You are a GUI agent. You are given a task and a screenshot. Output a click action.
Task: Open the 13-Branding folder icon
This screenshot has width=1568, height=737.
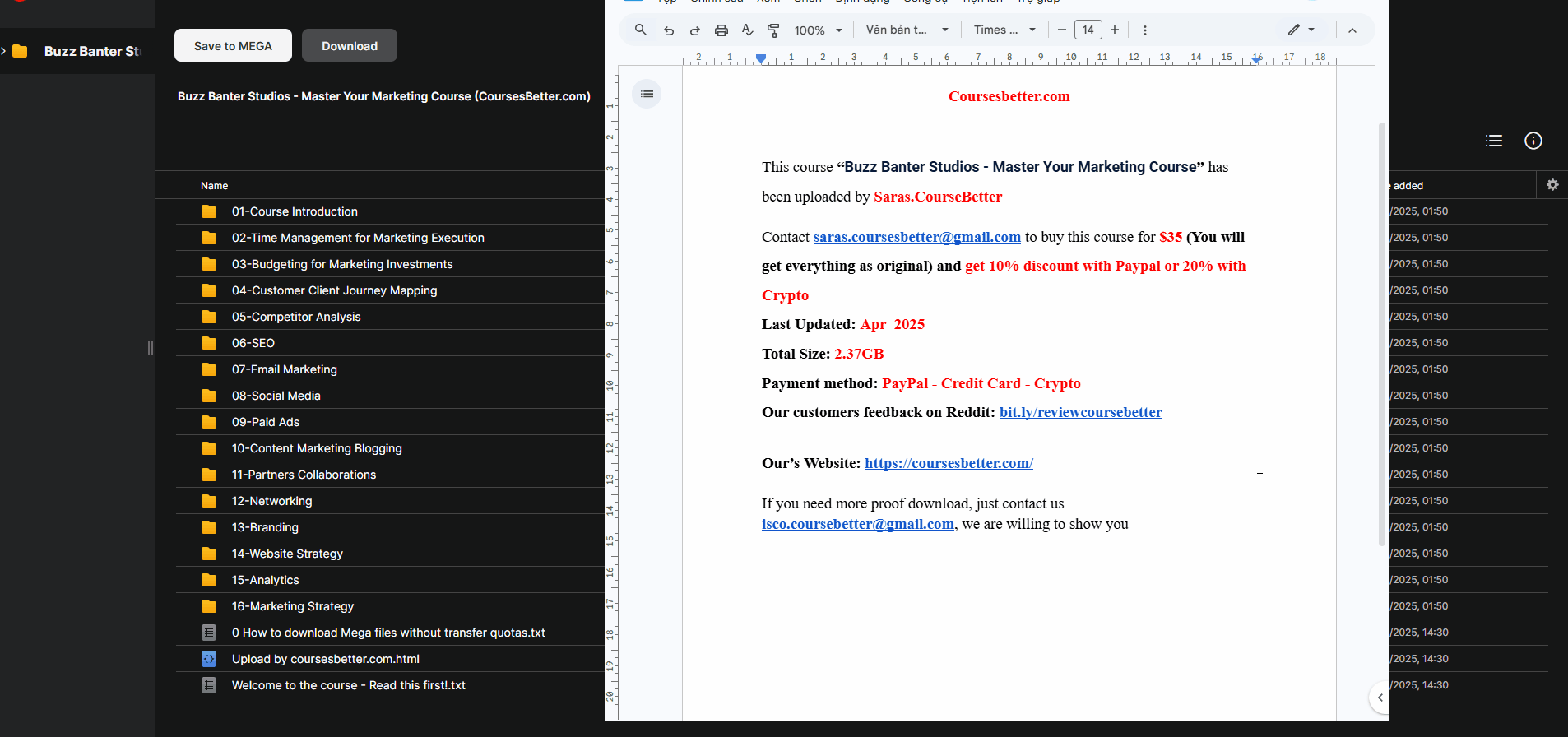click(x=209, y=527)
